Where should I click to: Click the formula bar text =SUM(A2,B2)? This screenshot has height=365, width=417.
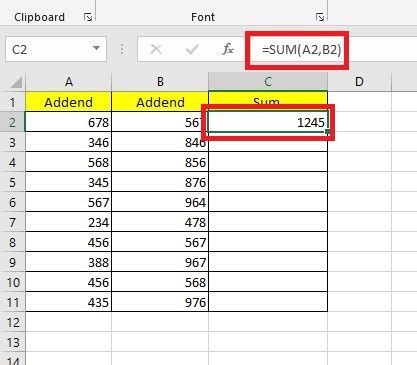click(x=302, y=50)
